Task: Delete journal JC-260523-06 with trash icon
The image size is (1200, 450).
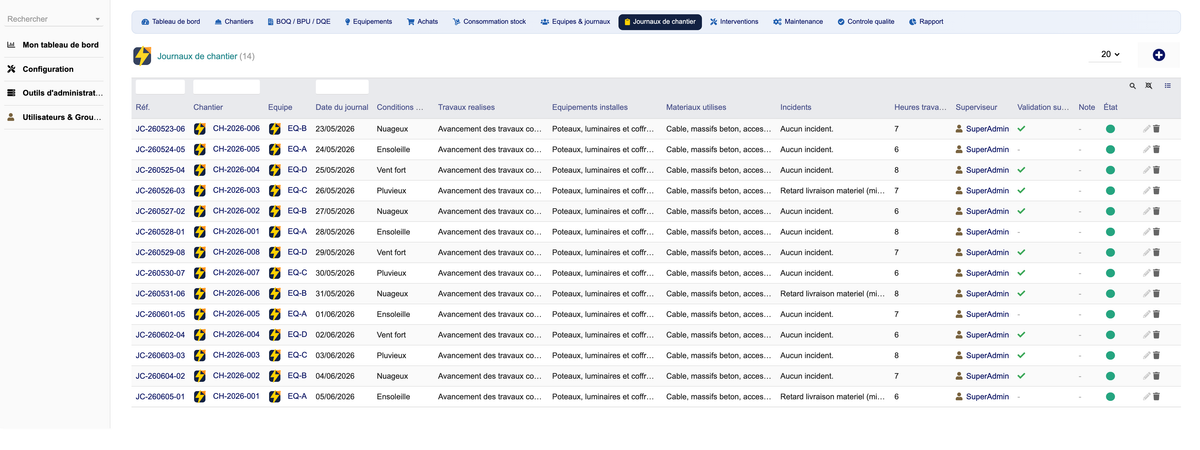Action: pyautogui.click(x=1156, y=129)
